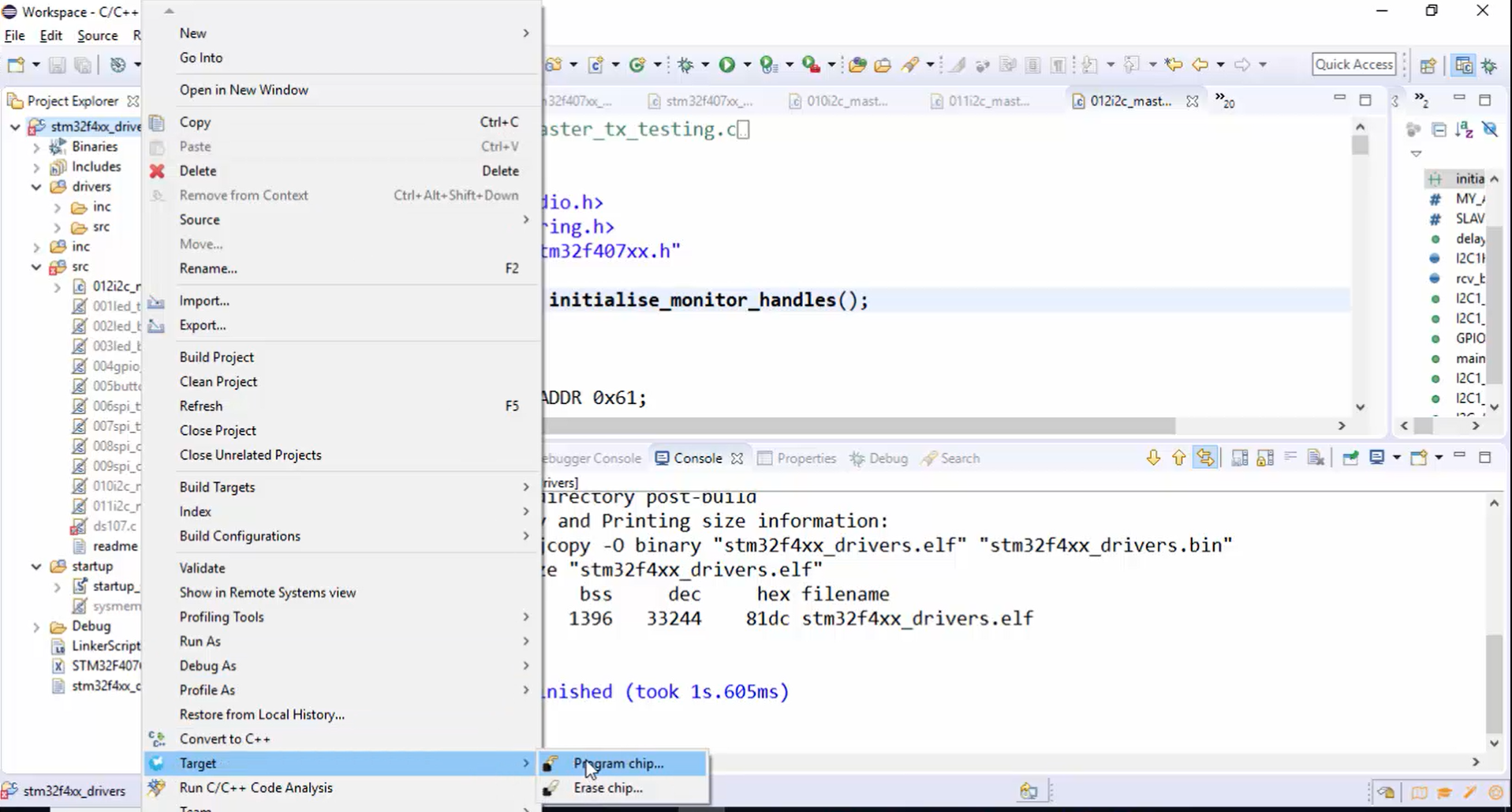Click the New C source file toolbar icon
Viewport: 1512px width, 812px height.
click(596, 65)
